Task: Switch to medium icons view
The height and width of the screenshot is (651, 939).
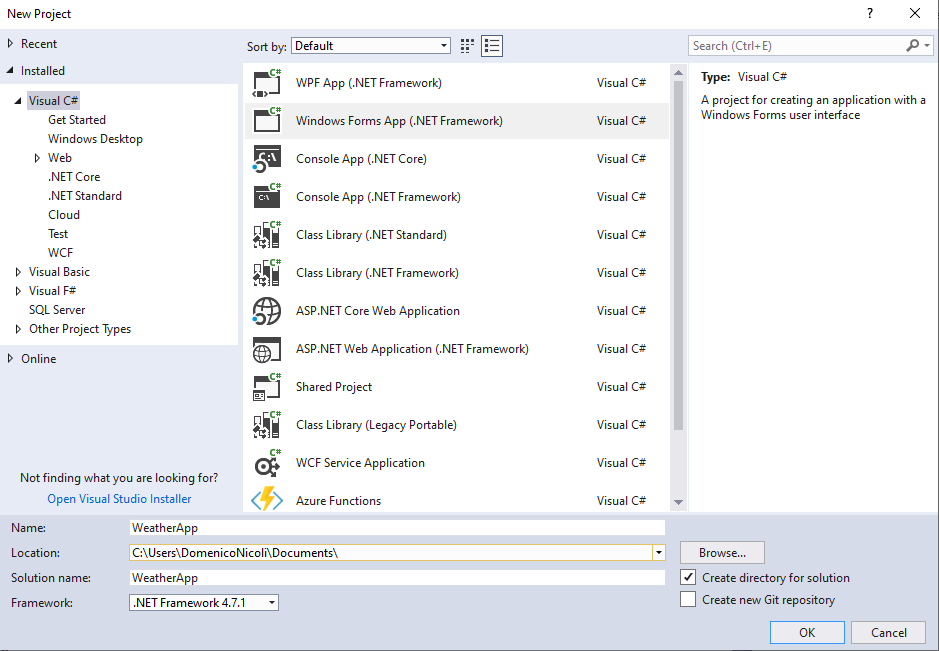Action: [467, 46]
